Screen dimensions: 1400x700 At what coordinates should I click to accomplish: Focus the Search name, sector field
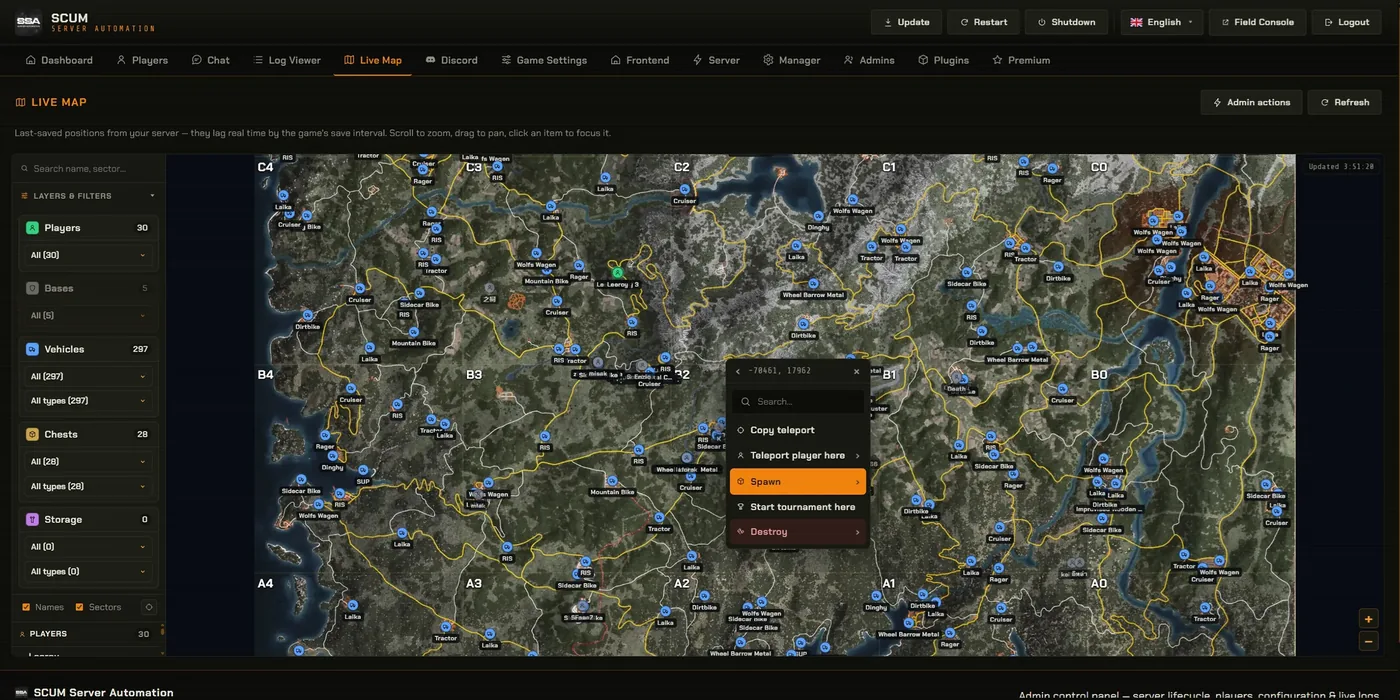[x=88, y=169]
